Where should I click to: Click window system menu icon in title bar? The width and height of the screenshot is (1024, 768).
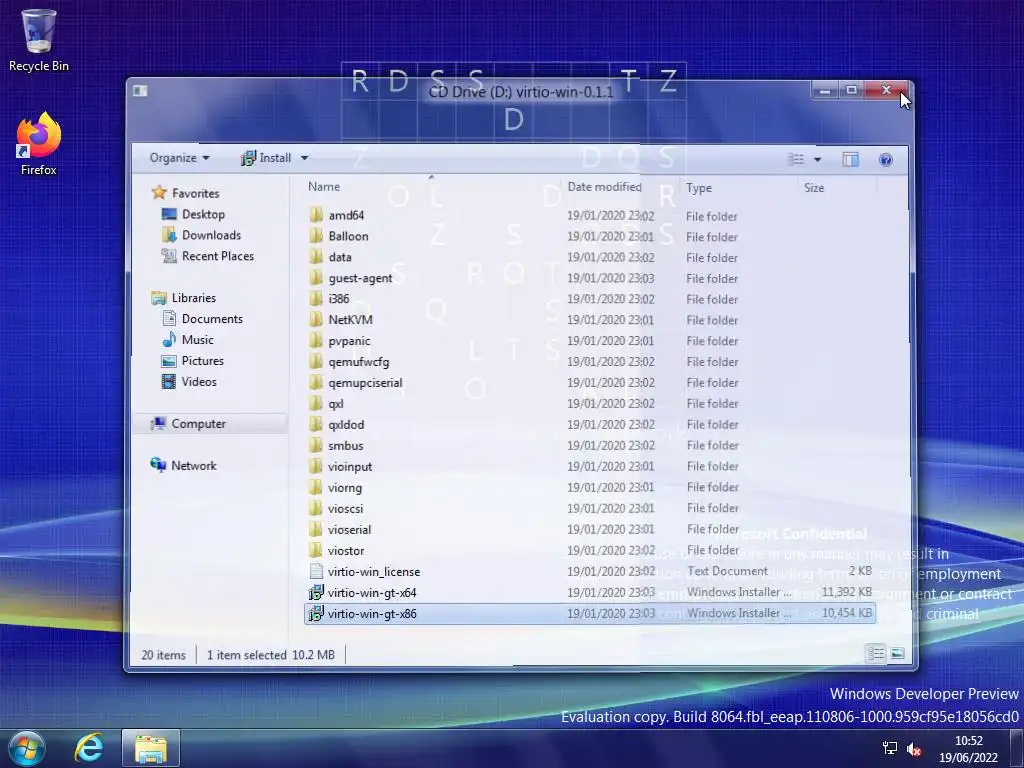click(x=140, y=91)
